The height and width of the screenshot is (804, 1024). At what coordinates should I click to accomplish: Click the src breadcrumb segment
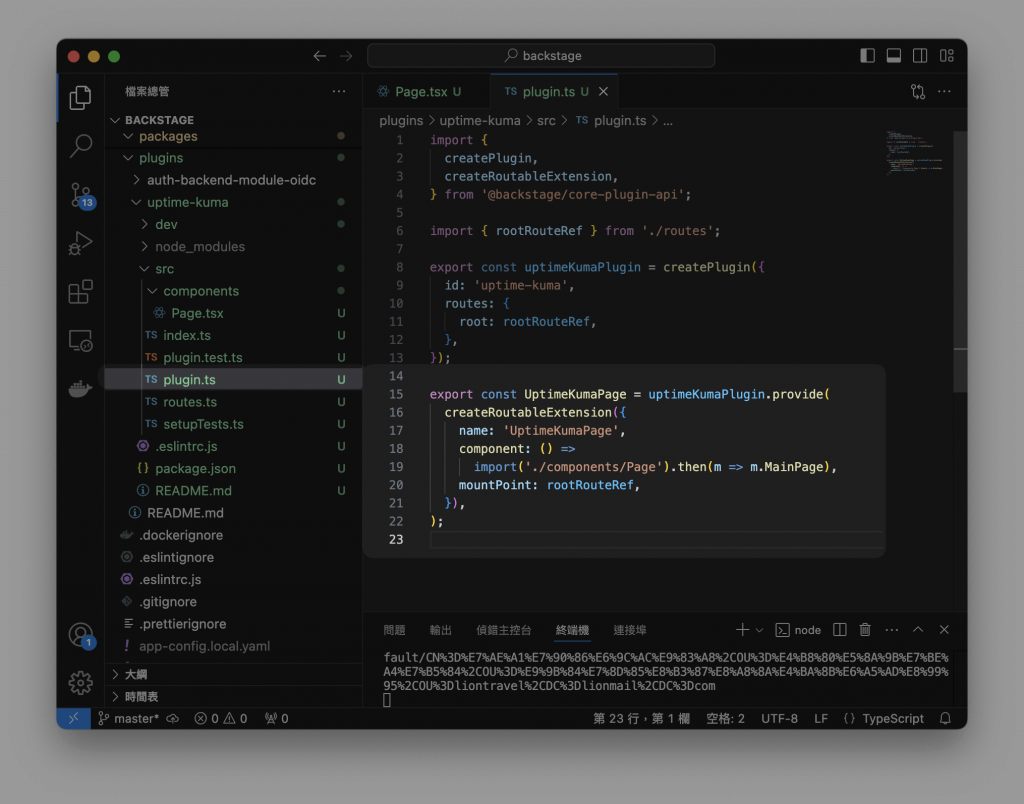[x=546, y=121]
